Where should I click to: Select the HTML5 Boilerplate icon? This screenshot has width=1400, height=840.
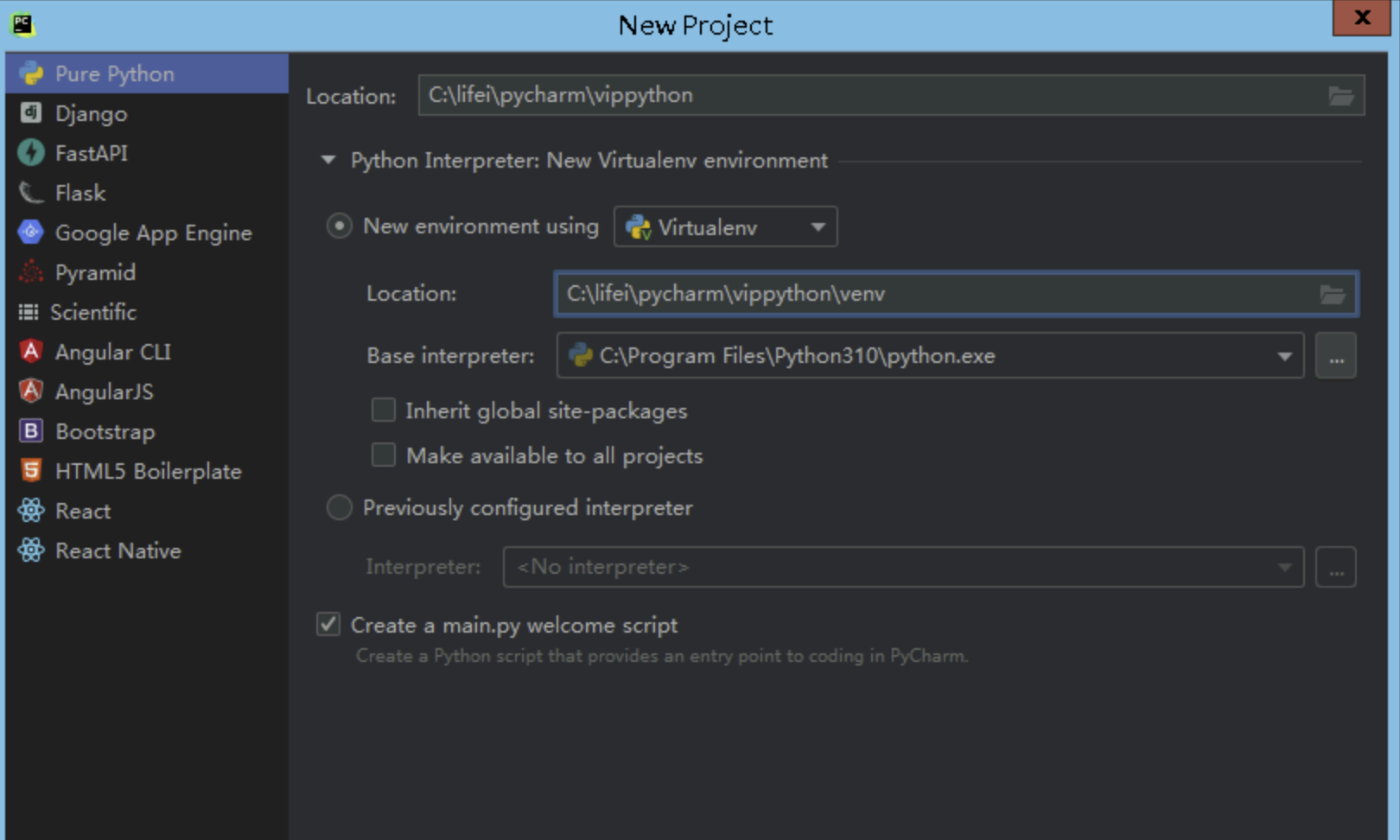pos(31,471)
